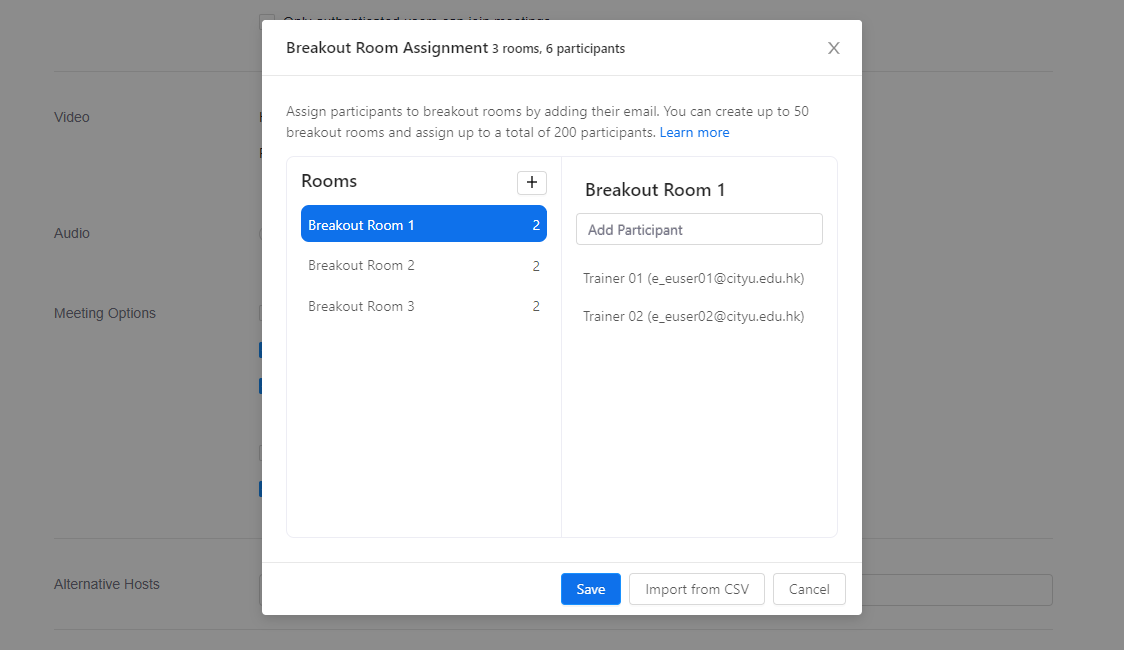Image resolution: width=1124 pixels, height=650 pixels.
Task: Click participant count beside Breakout Room 2
Action: point(536,266)
